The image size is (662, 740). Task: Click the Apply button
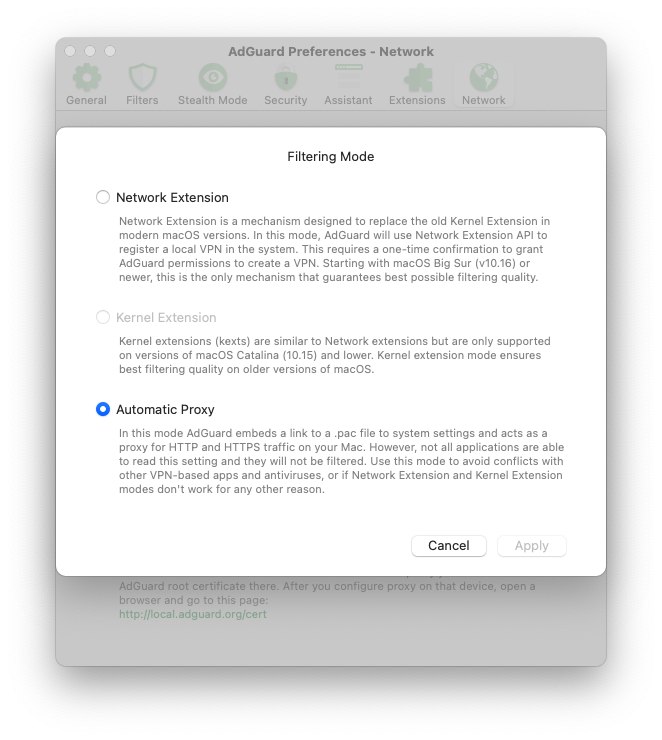point(532,546)
